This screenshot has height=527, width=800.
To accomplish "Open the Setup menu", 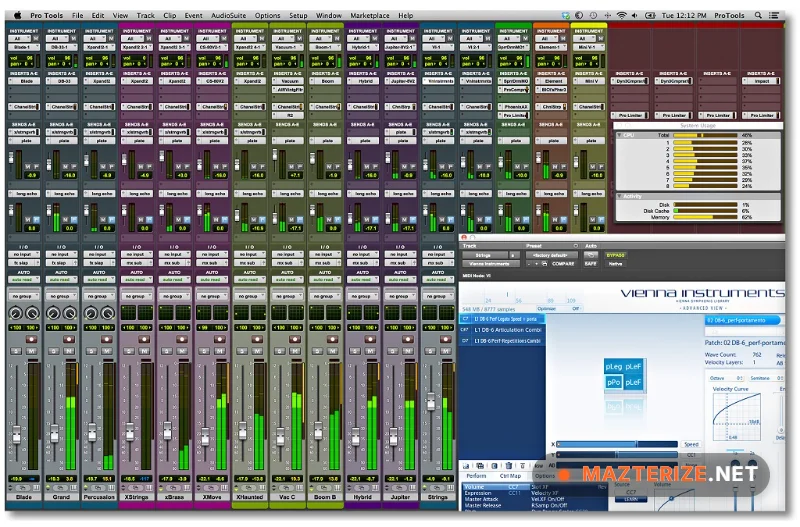I will 298,15.
